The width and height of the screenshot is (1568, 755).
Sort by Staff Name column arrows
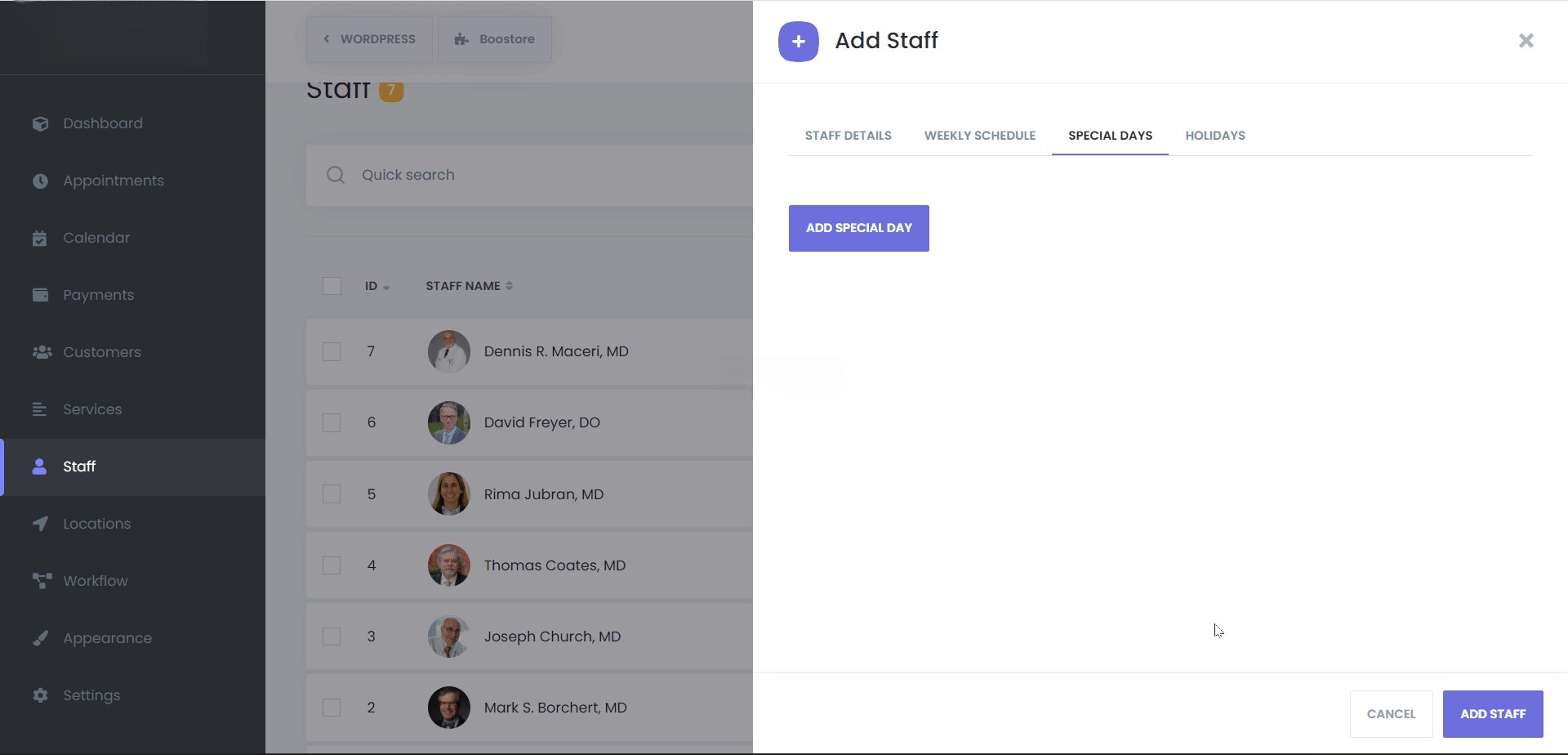[510, 286]
